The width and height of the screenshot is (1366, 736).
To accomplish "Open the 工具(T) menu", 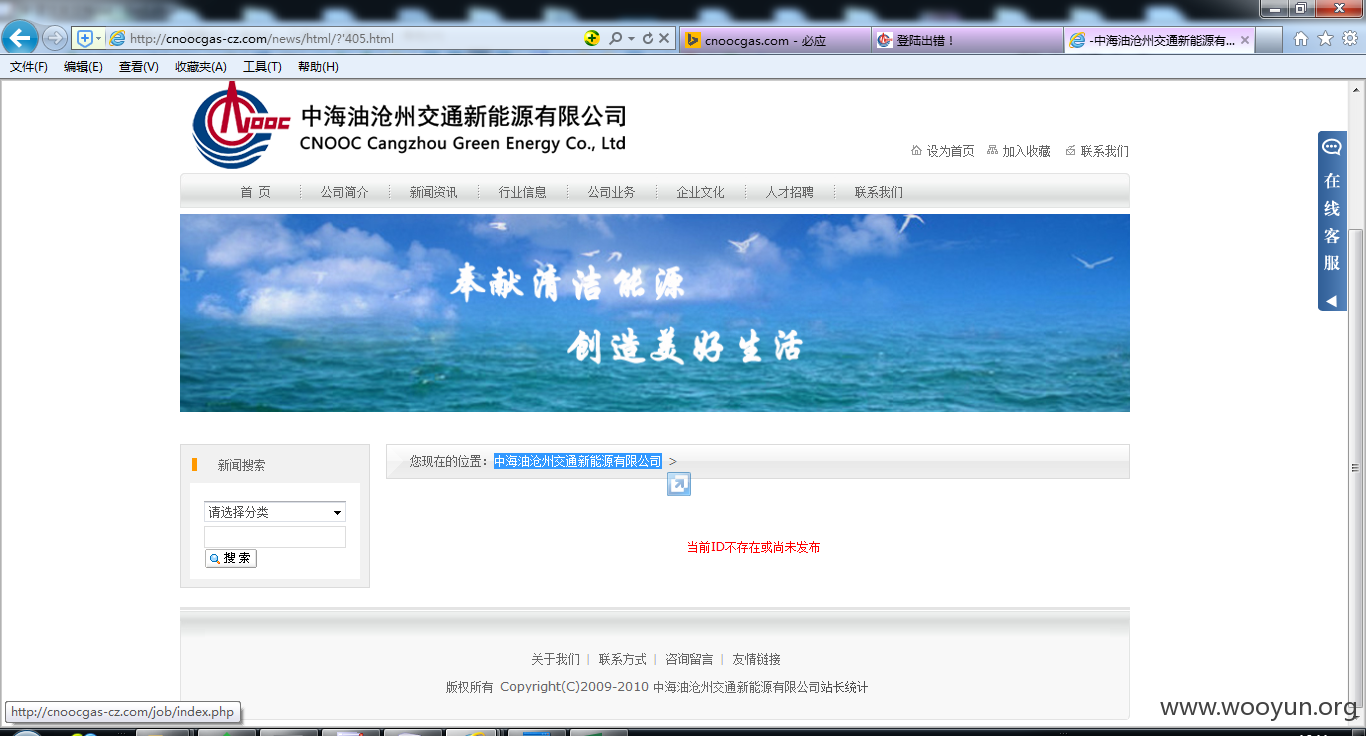I will [x=262, y=67].
